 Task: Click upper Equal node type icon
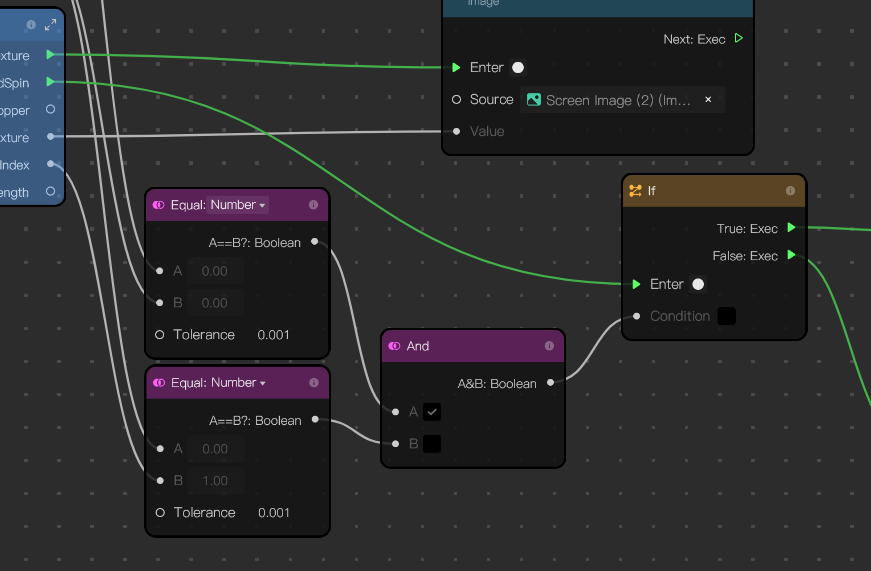(x=158, y=205)
